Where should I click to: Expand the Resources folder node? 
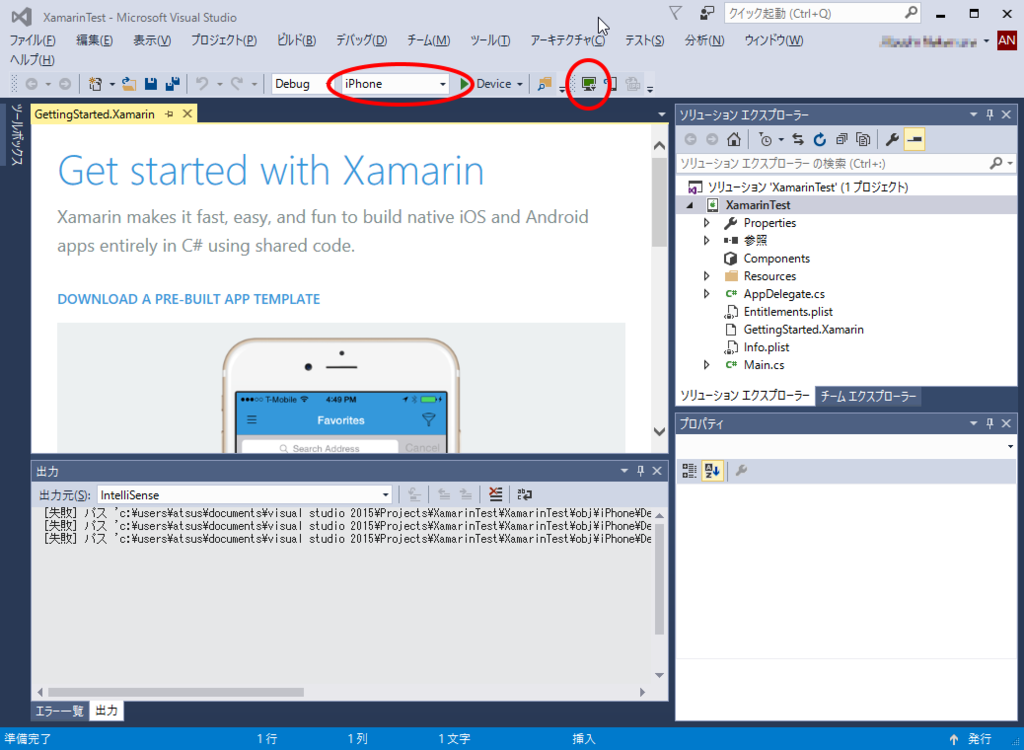pyautogui.click(x=707, y=276)
